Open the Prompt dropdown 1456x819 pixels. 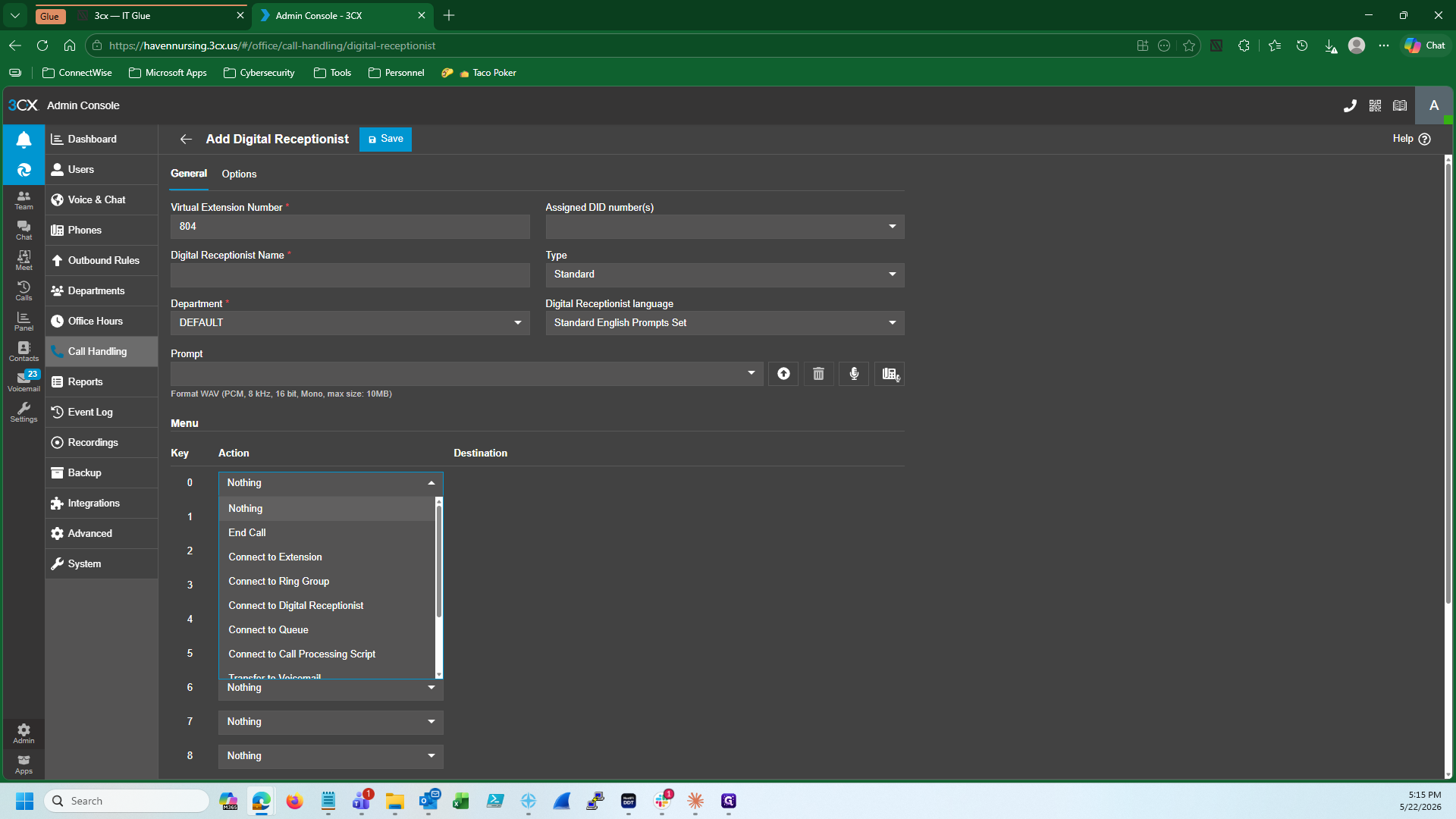pos(466,374)
